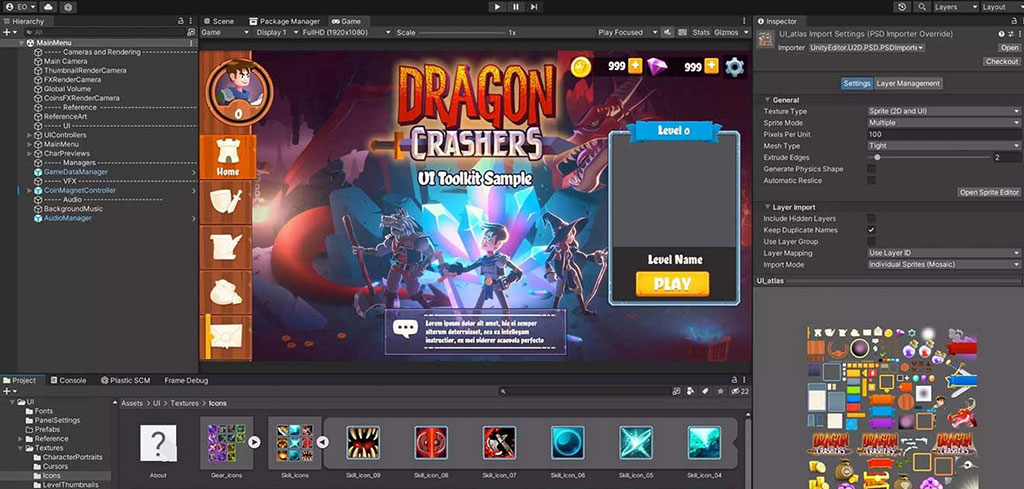Toggle the Stats overlay button
The width and height of the screenshot is (1024, 489).
701,32
